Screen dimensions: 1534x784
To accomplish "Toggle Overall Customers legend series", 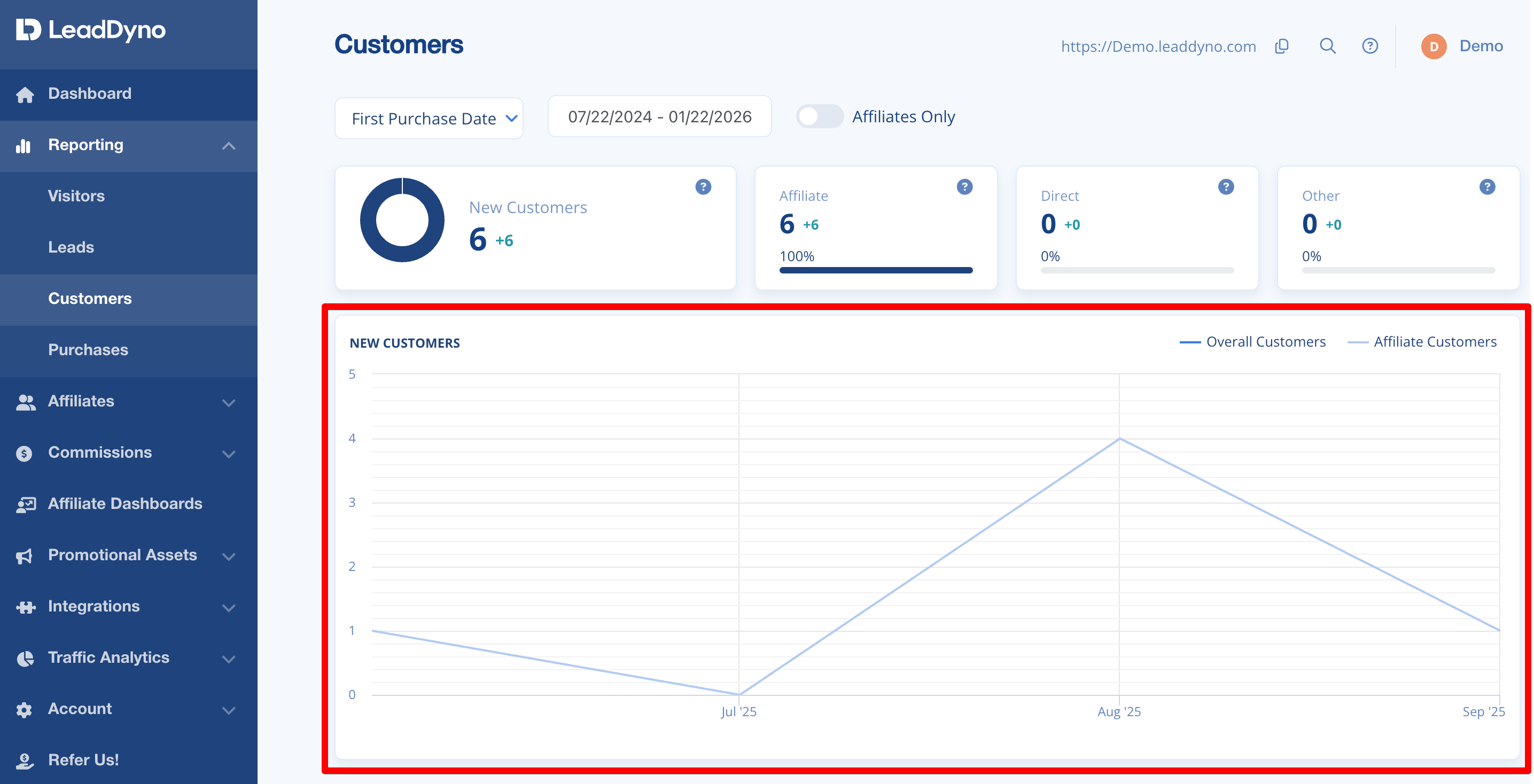I will point(1252,342).
